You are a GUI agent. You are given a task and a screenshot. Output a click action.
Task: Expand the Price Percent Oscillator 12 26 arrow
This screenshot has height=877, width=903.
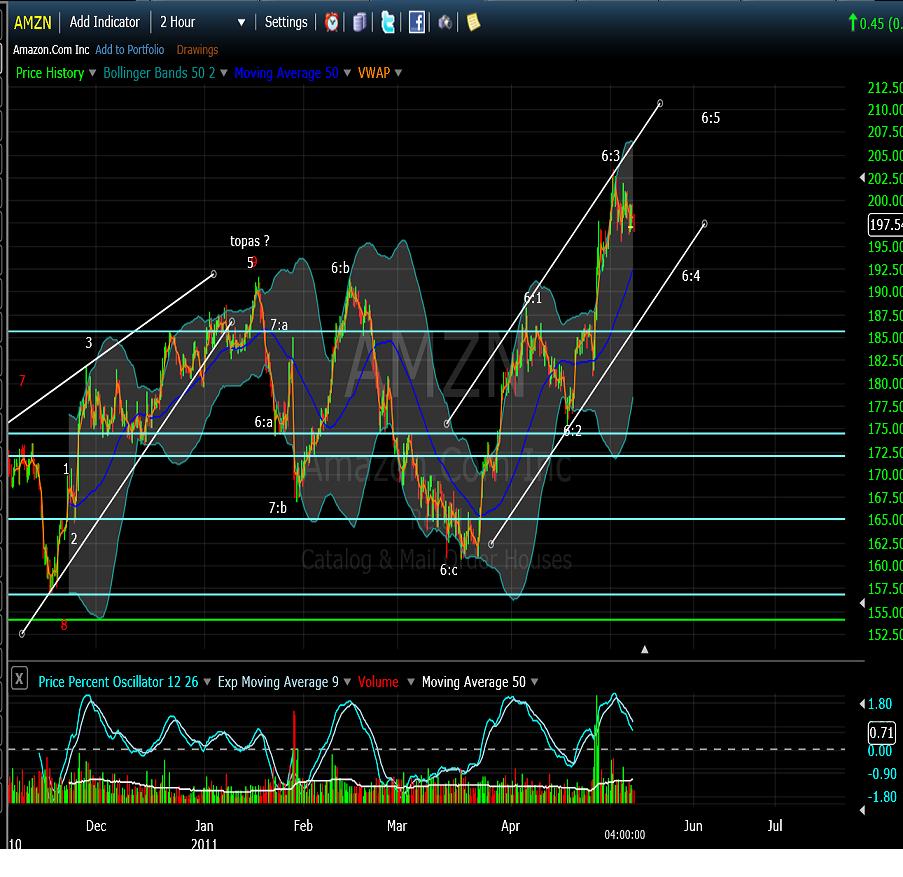[x=207, y=682]
